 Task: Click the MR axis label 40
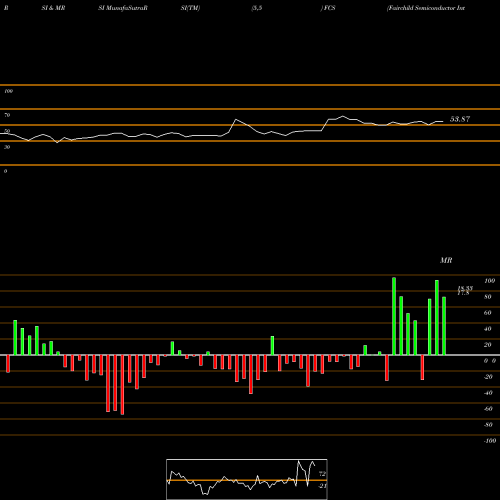[487, 329]
